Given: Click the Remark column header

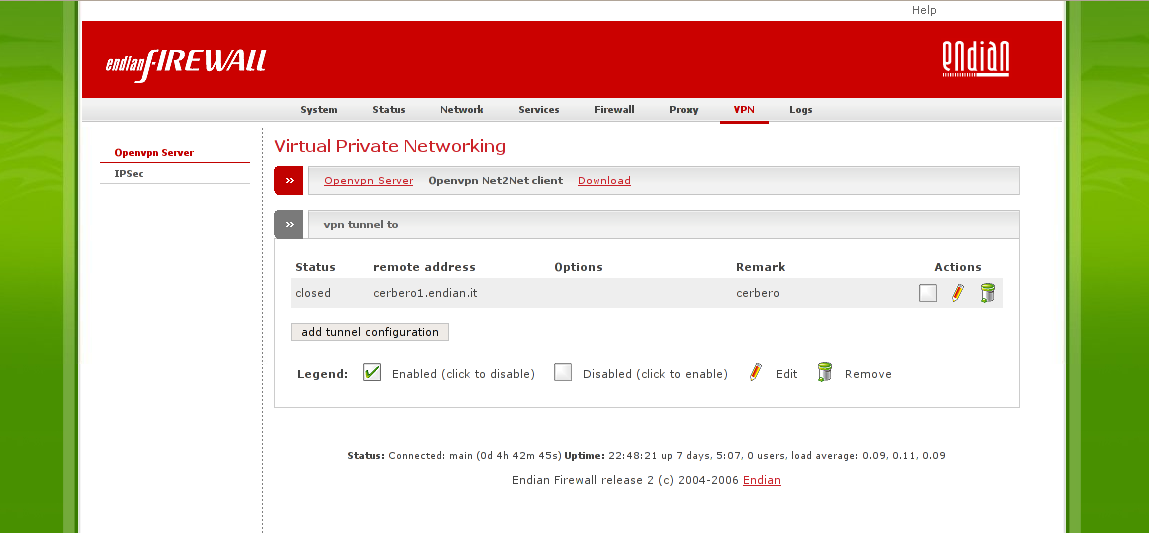Looking at the screenshot, I should click(761, 267).
